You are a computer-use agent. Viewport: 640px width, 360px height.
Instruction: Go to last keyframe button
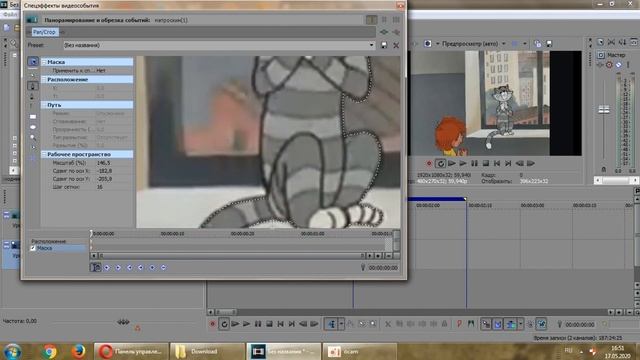[140, 267]
